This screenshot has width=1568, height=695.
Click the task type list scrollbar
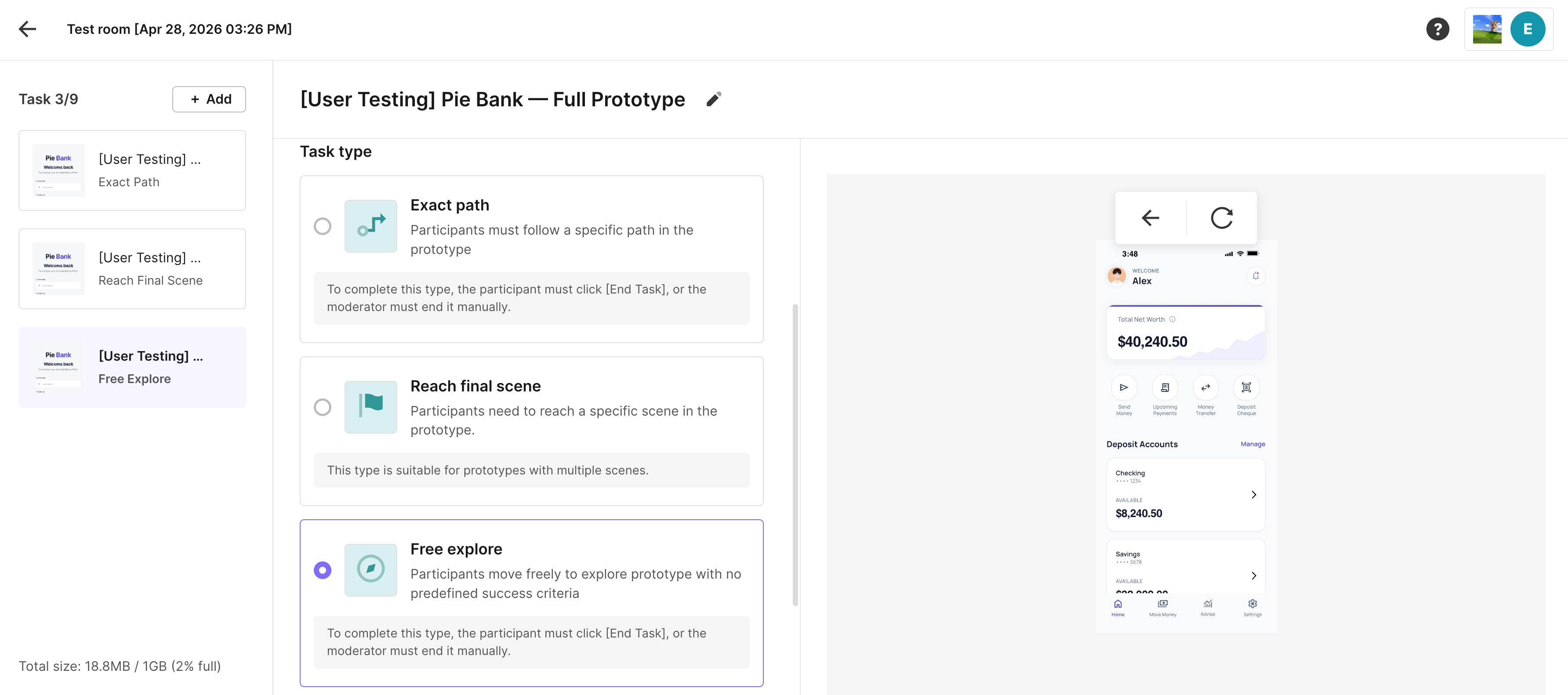point(795,455)
